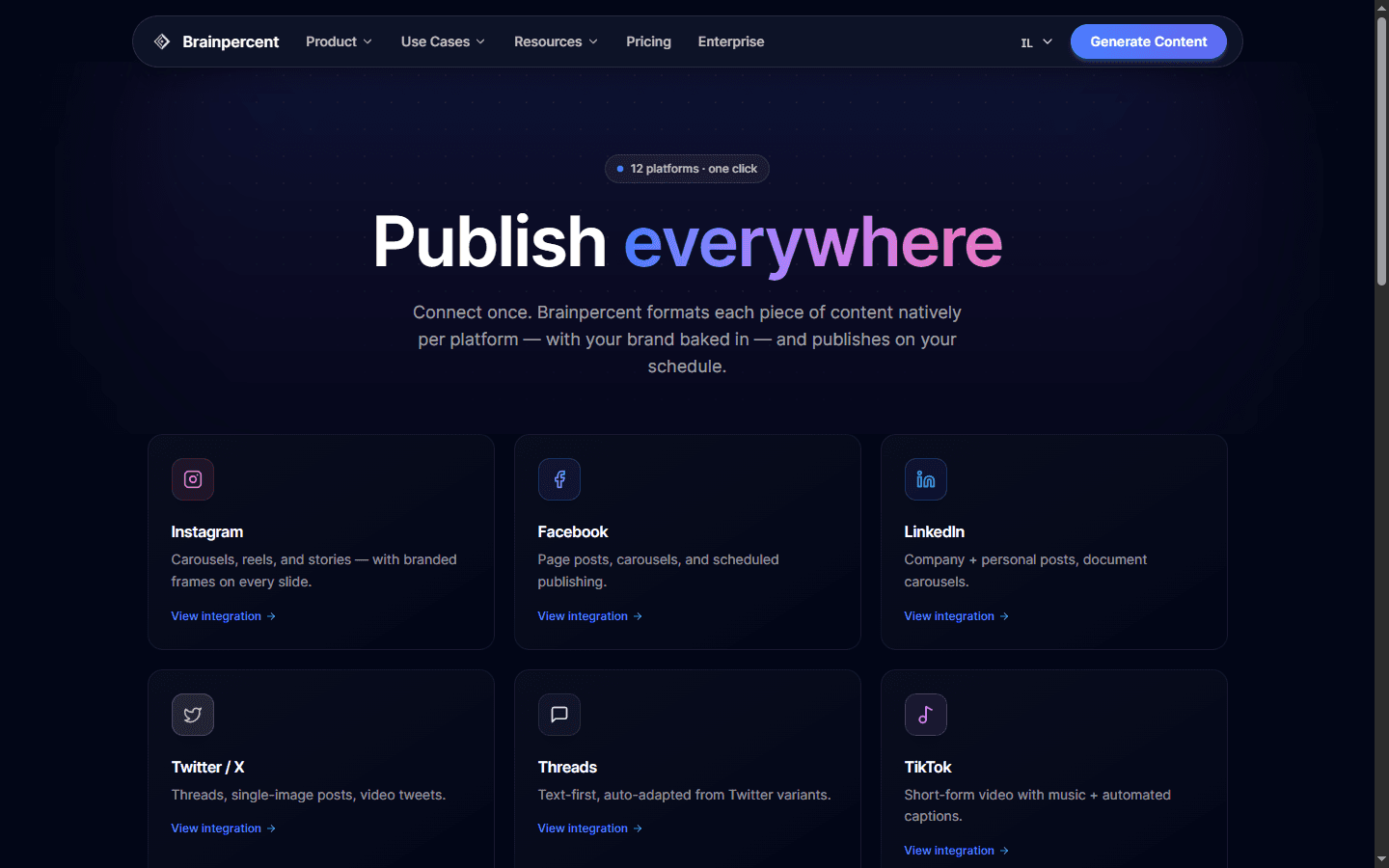1389x868 pixels.
Task: Click the scrollbar down arrow
Action: point(1381,859)
